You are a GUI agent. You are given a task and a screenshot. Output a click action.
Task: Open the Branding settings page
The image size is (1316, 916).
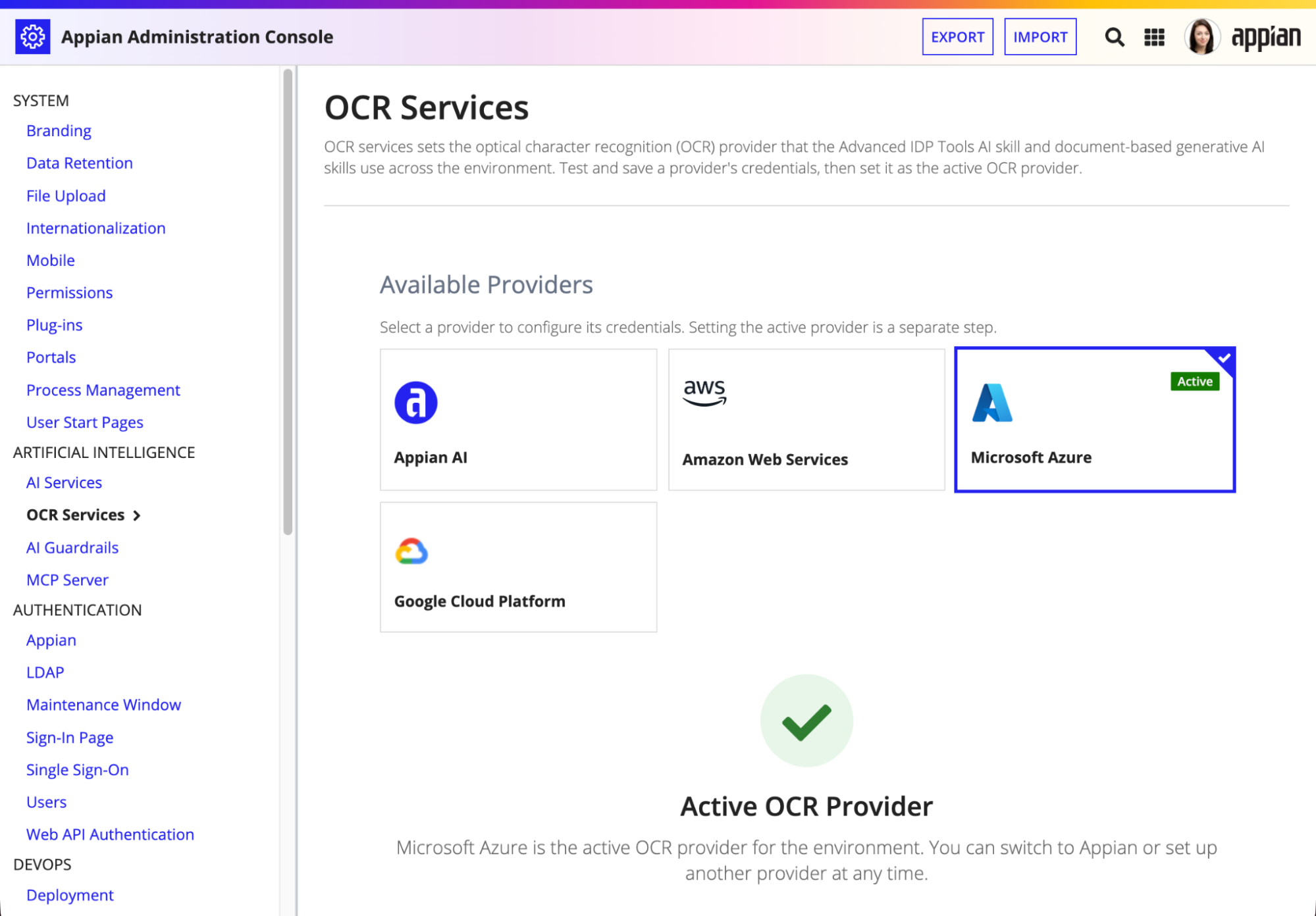coord(59,131)
